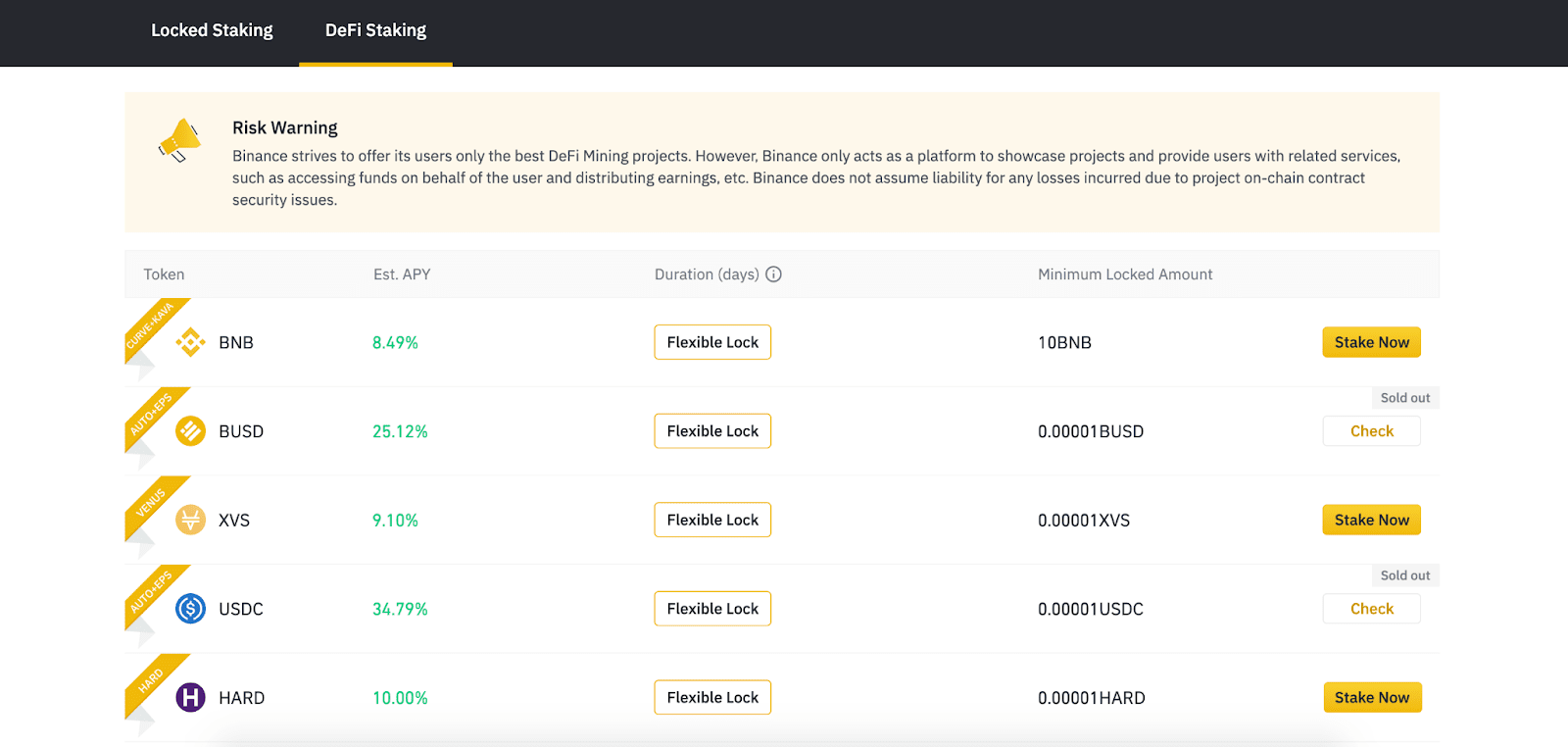
Task: Select Flexible Lock duration for HARD
Action: coord(712,697)
